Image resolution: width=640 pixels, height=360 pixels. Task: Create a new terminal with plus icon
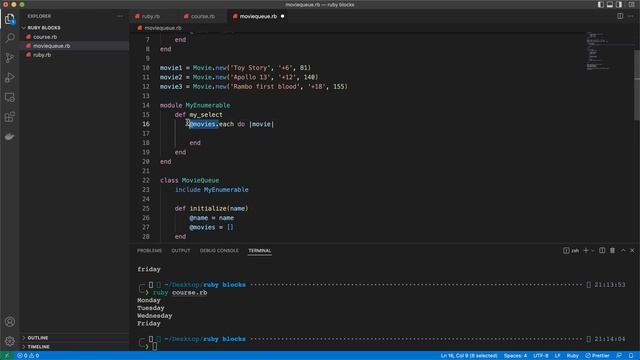586,251
